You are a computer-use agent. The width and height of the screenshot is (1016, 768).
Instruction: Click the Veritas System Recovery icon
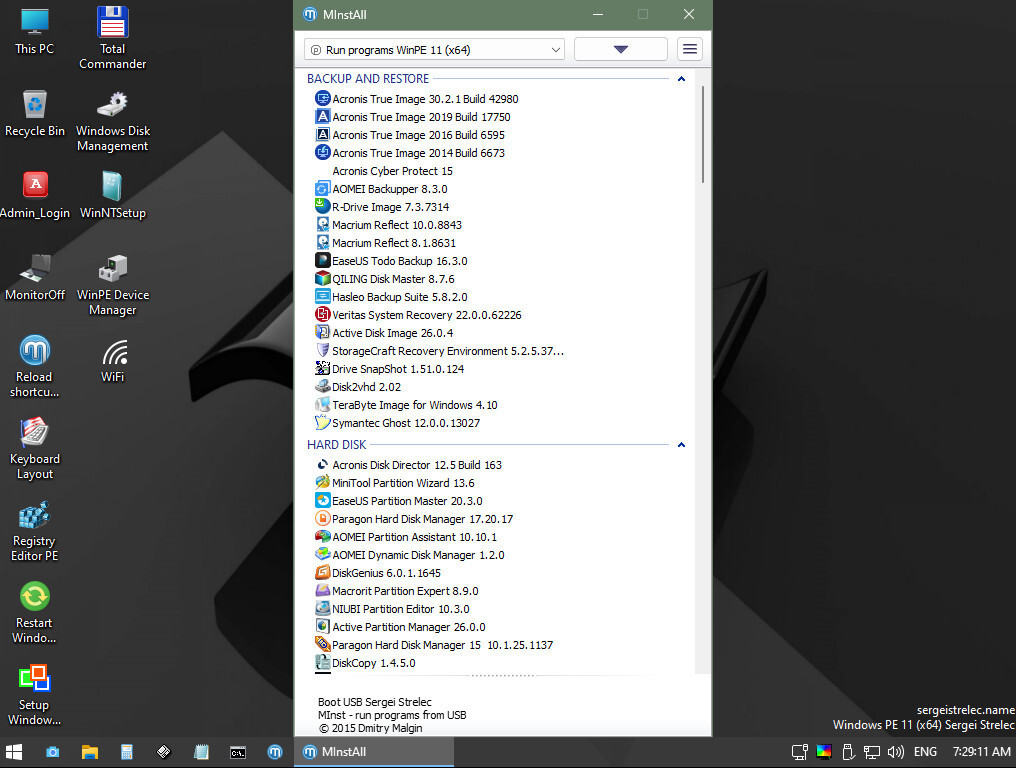coord(322,314)
